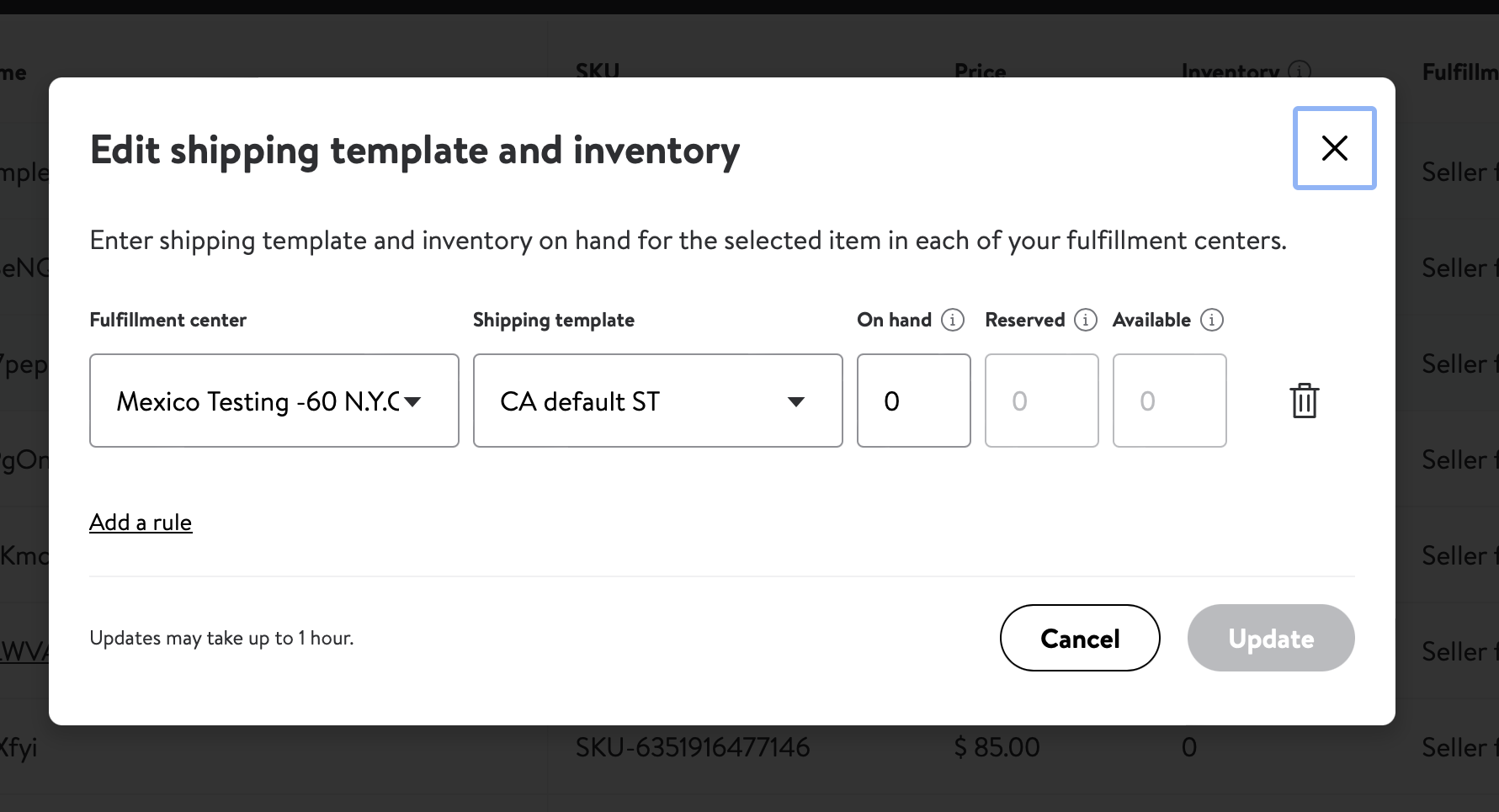Click the $ 85.00 price cell
Image resolution: width=1499 pixels, height=812 pixels.
[997, 747]
